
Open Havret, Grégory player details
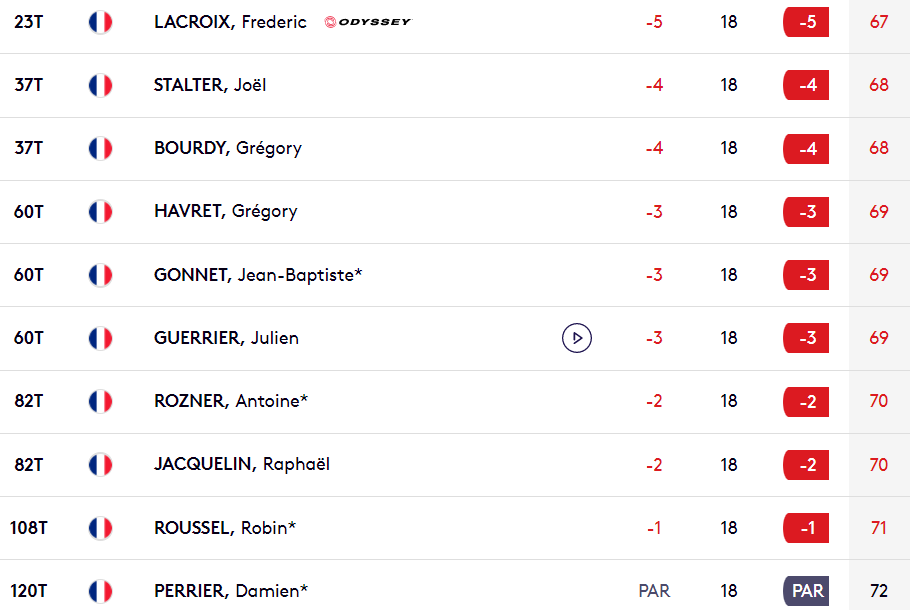225,212
